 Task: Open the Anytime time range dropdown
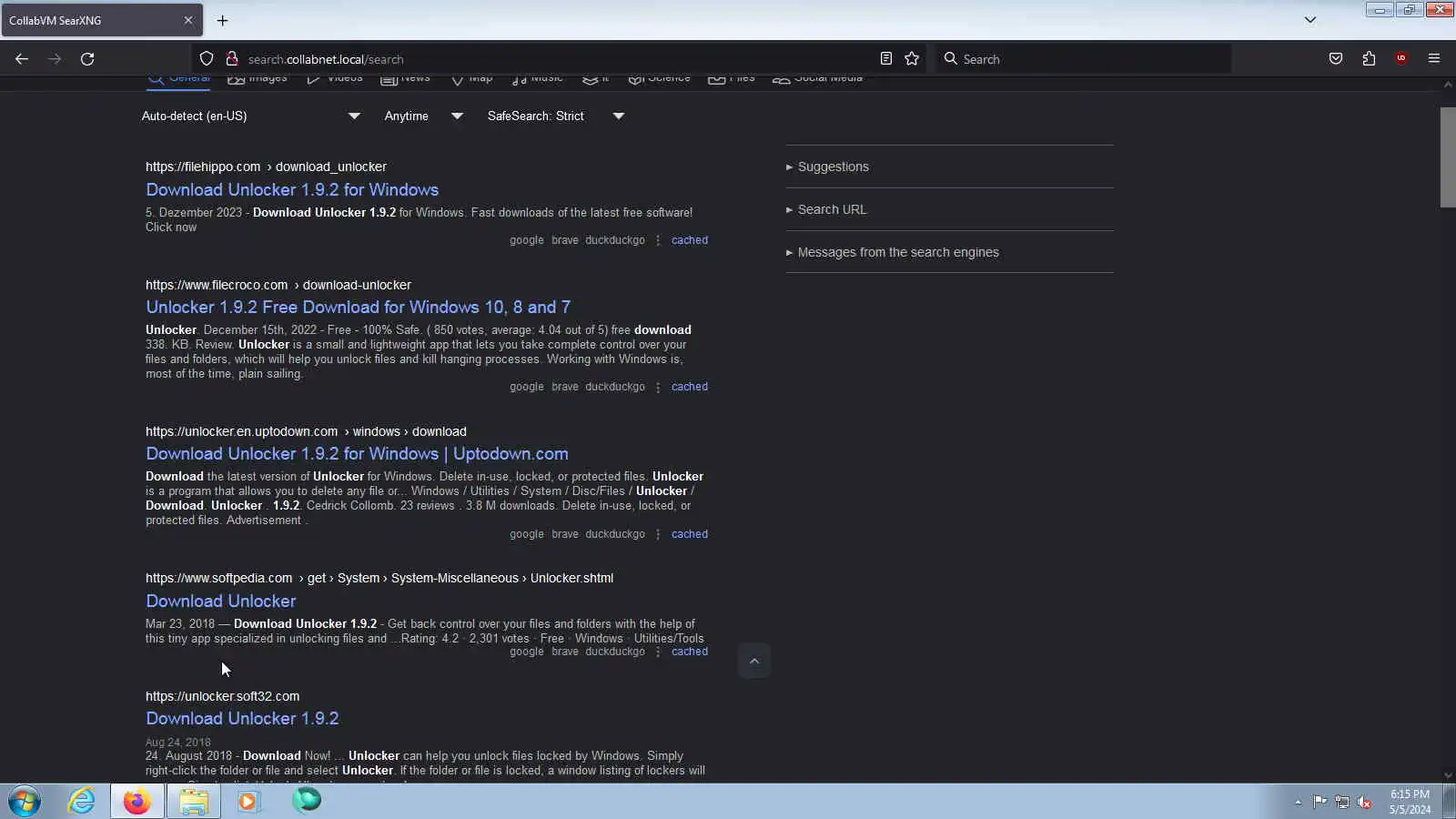[x=424, y=116]
